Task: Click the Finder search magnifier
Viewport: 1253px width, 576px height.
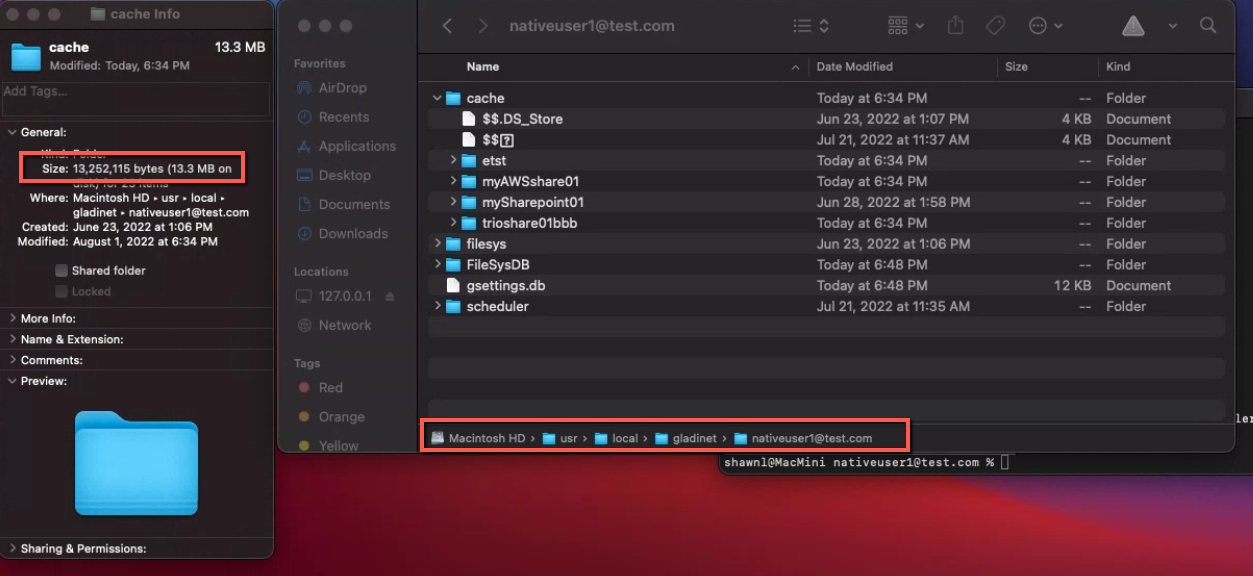Action: point(1208,26)
